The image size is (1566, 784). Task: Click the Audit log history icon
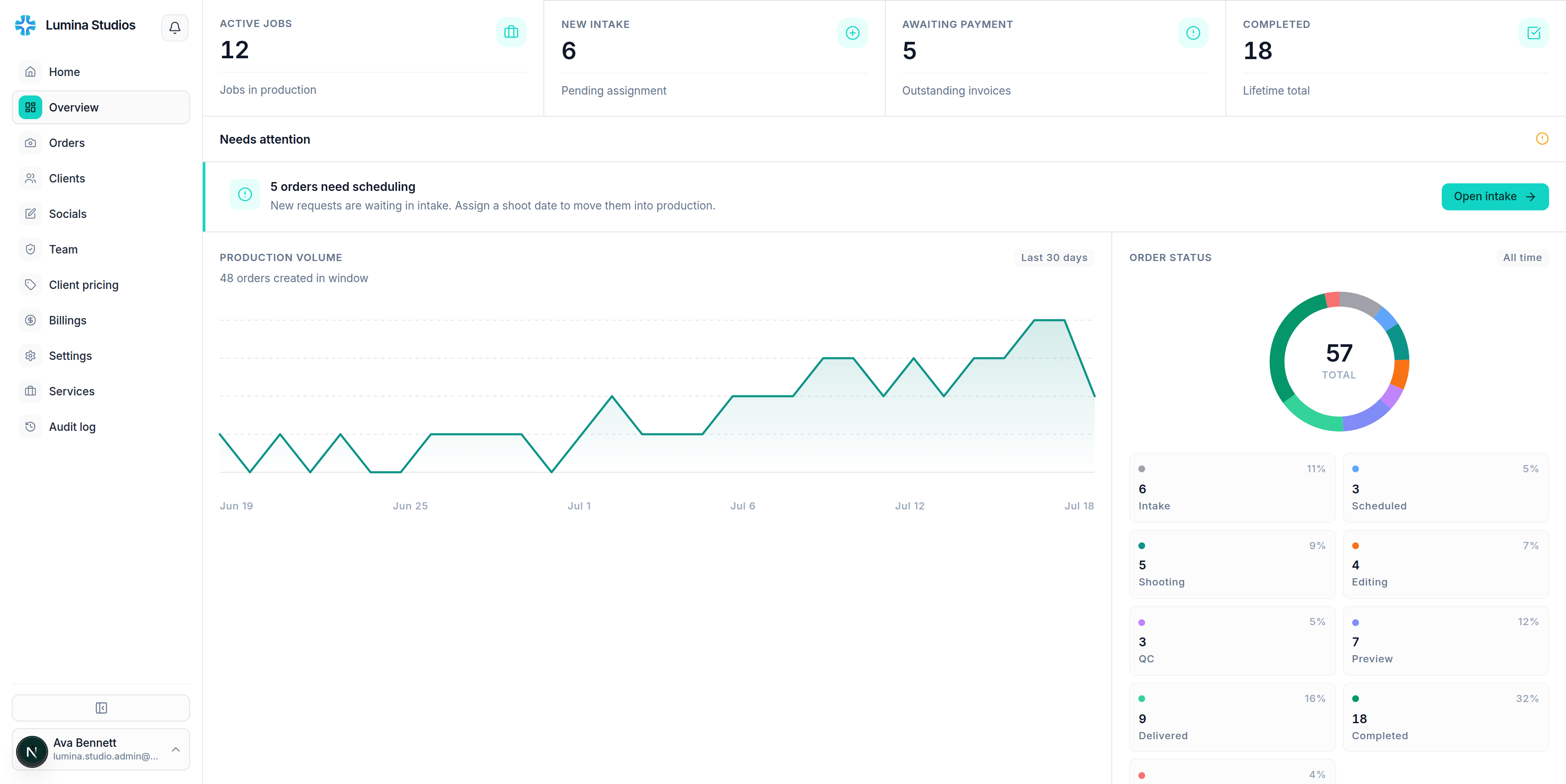click(30, 427)
